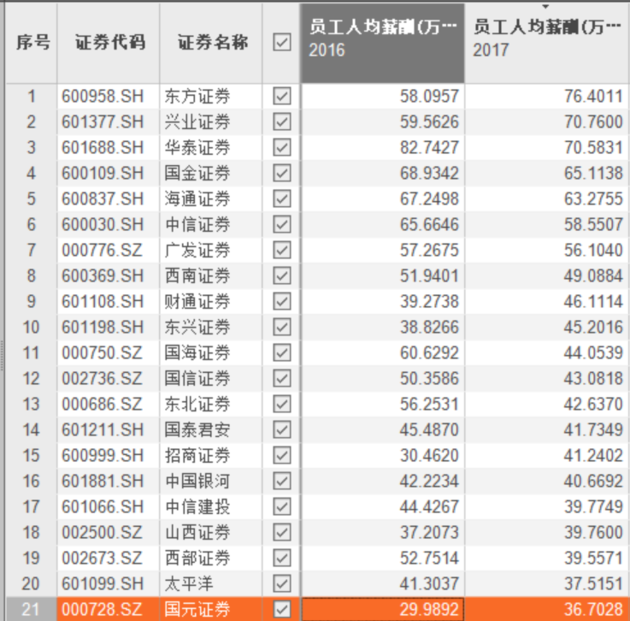Select the 山西证券 name cell
630x621 pixels.
click(x=197, y=533)
